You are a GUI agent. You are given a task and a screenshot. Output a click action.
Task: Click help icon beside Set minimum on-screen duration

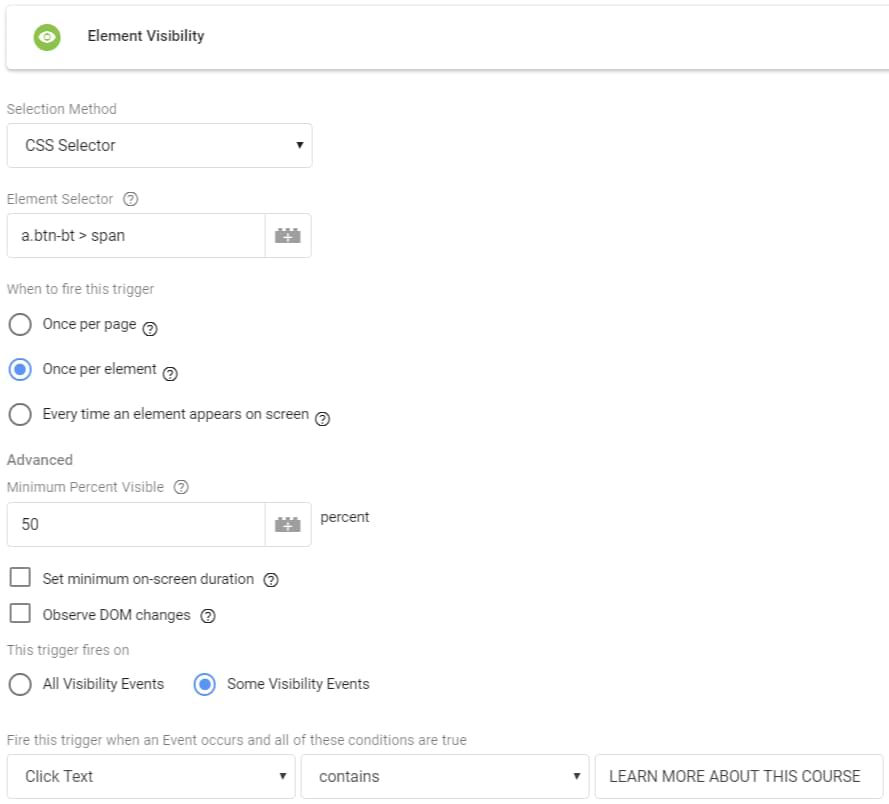tap(270, 580)
